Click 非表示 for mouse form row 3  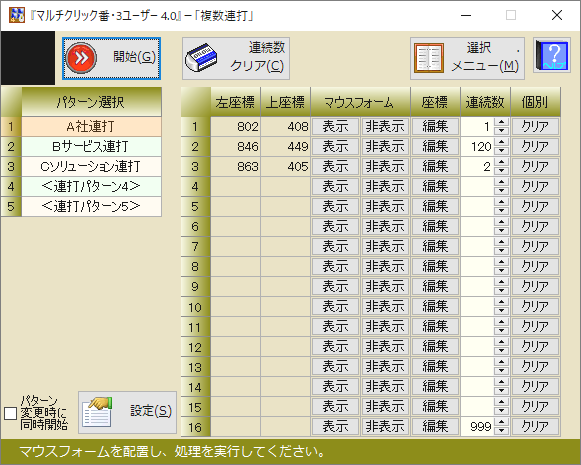385,166
